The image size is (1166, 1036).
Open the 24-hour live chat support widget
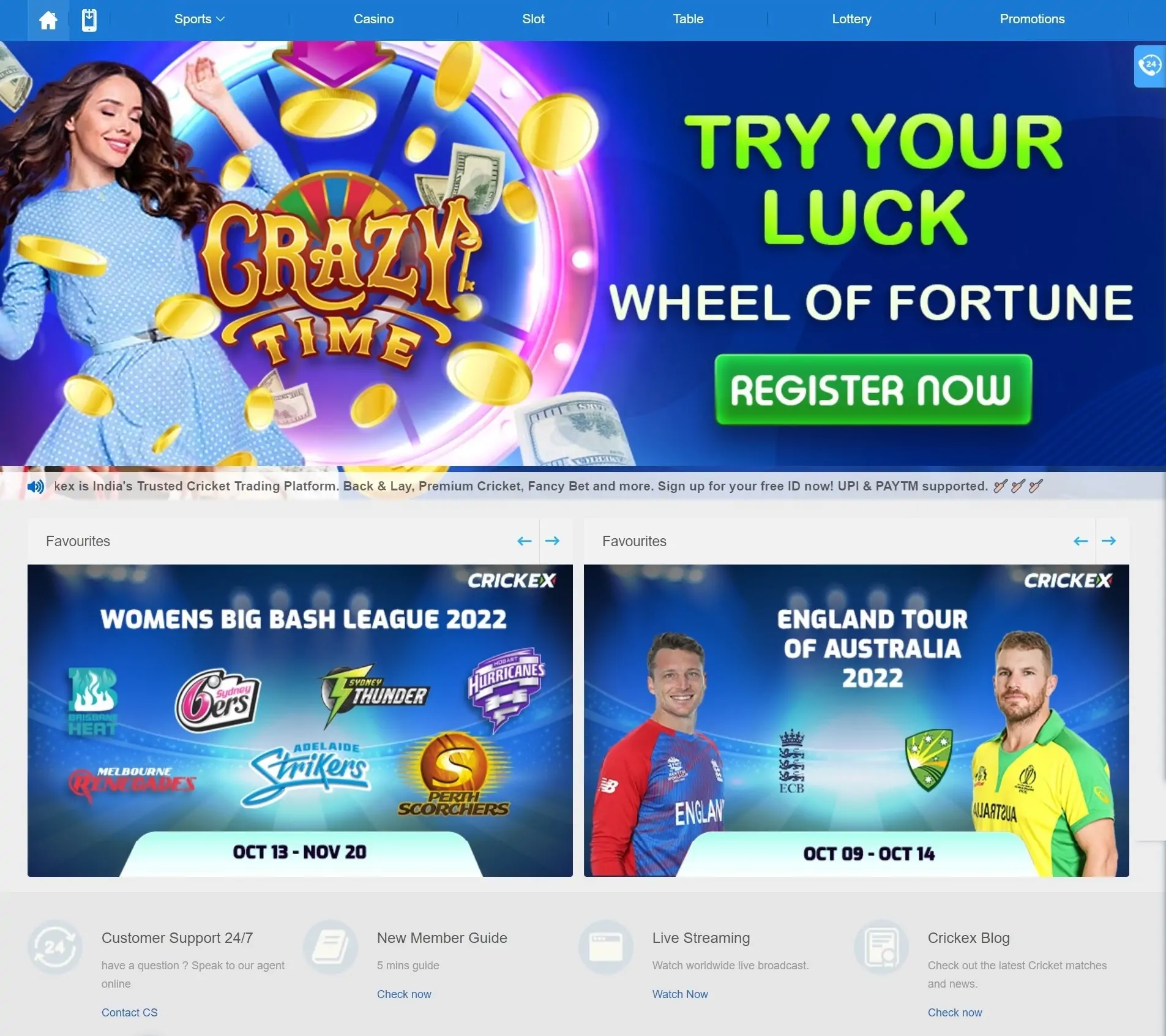(x=1150, y=66)
